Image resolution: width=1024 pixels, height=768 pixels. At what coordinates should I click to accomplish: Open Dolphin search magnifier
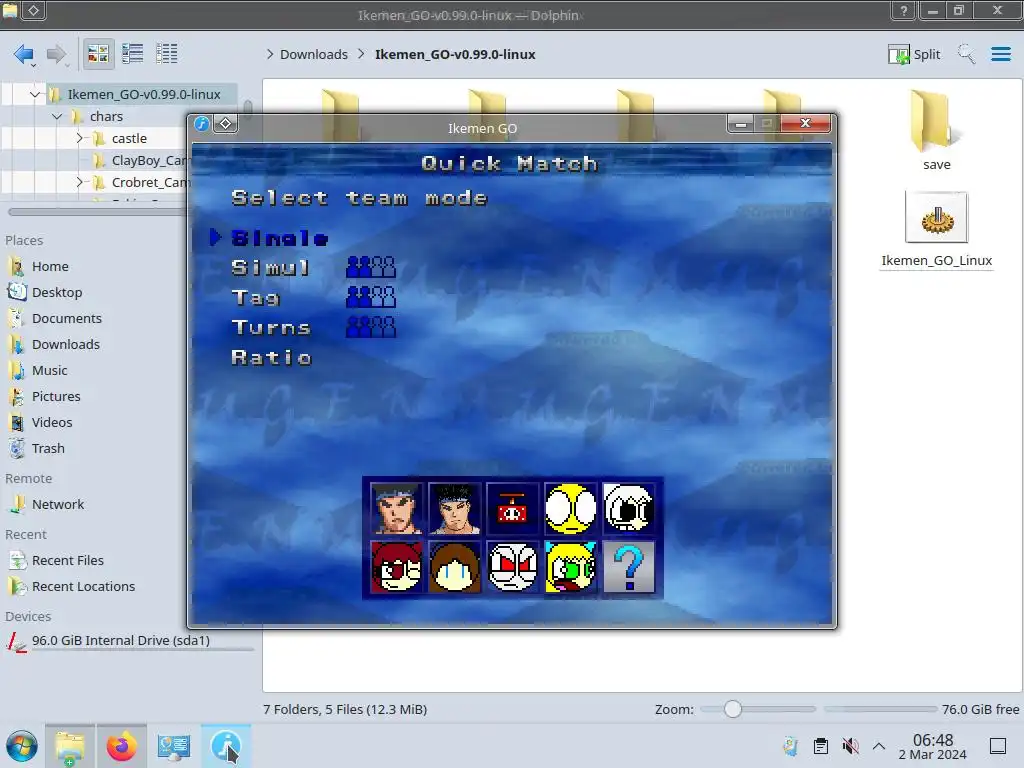(x=966, y=54)
